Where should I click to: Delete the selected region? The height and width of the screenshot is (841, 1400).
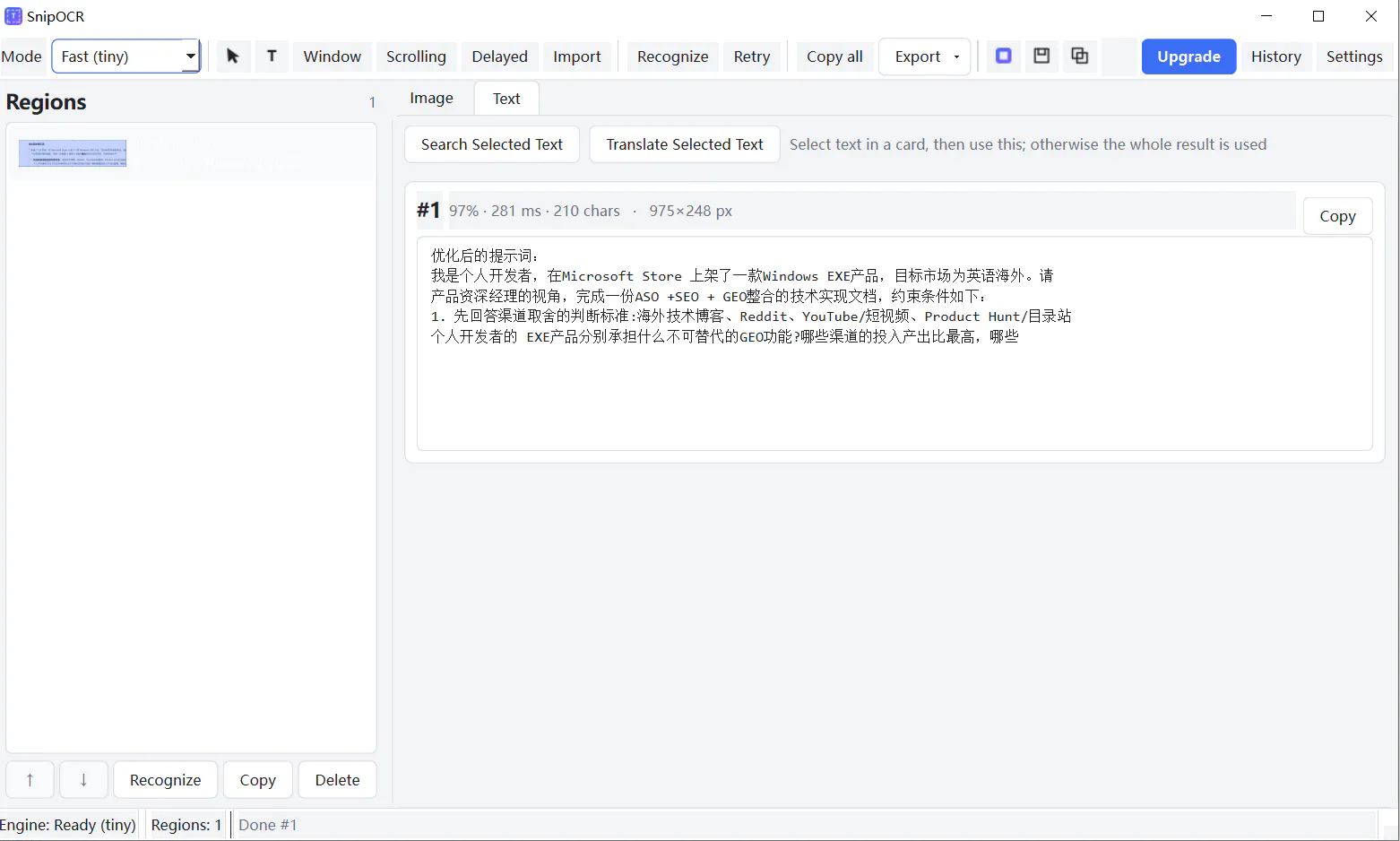point(337,780)
